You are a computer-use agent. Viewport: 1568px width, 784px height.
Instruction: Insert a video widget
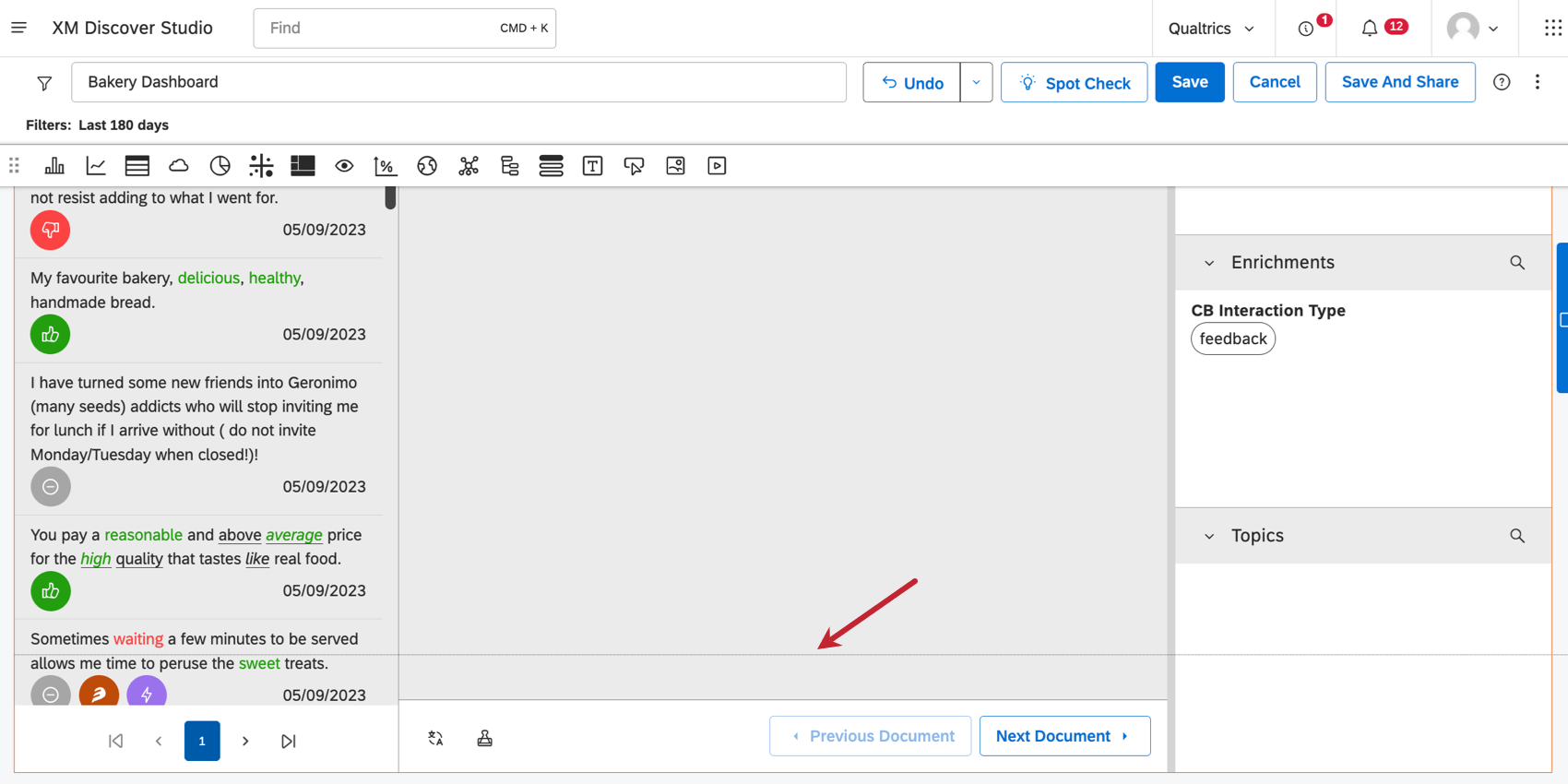click(x=717, y=166)
